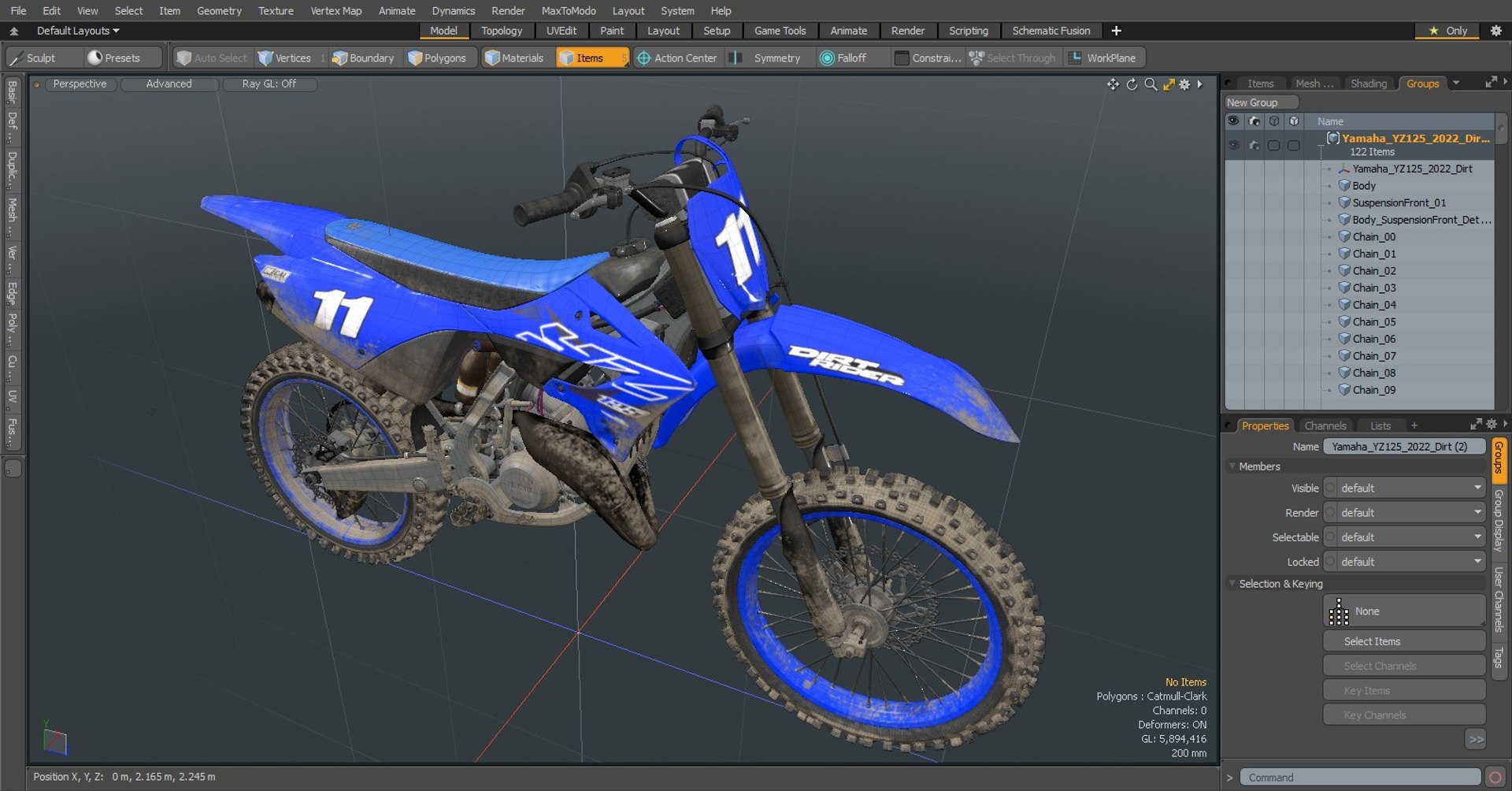Open the Geometry menu
Viewport: 1512px width, 791px height.
pyautogui.click(x=219, y=11)
